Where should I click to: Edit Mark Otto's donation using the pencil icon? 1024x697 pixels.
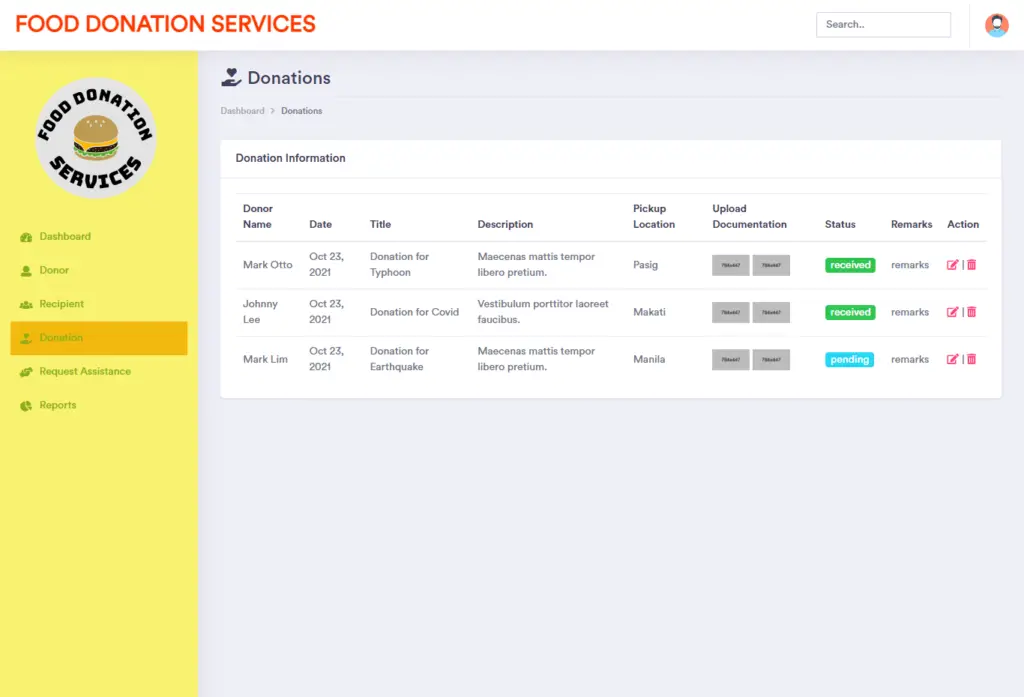(952, 264)
